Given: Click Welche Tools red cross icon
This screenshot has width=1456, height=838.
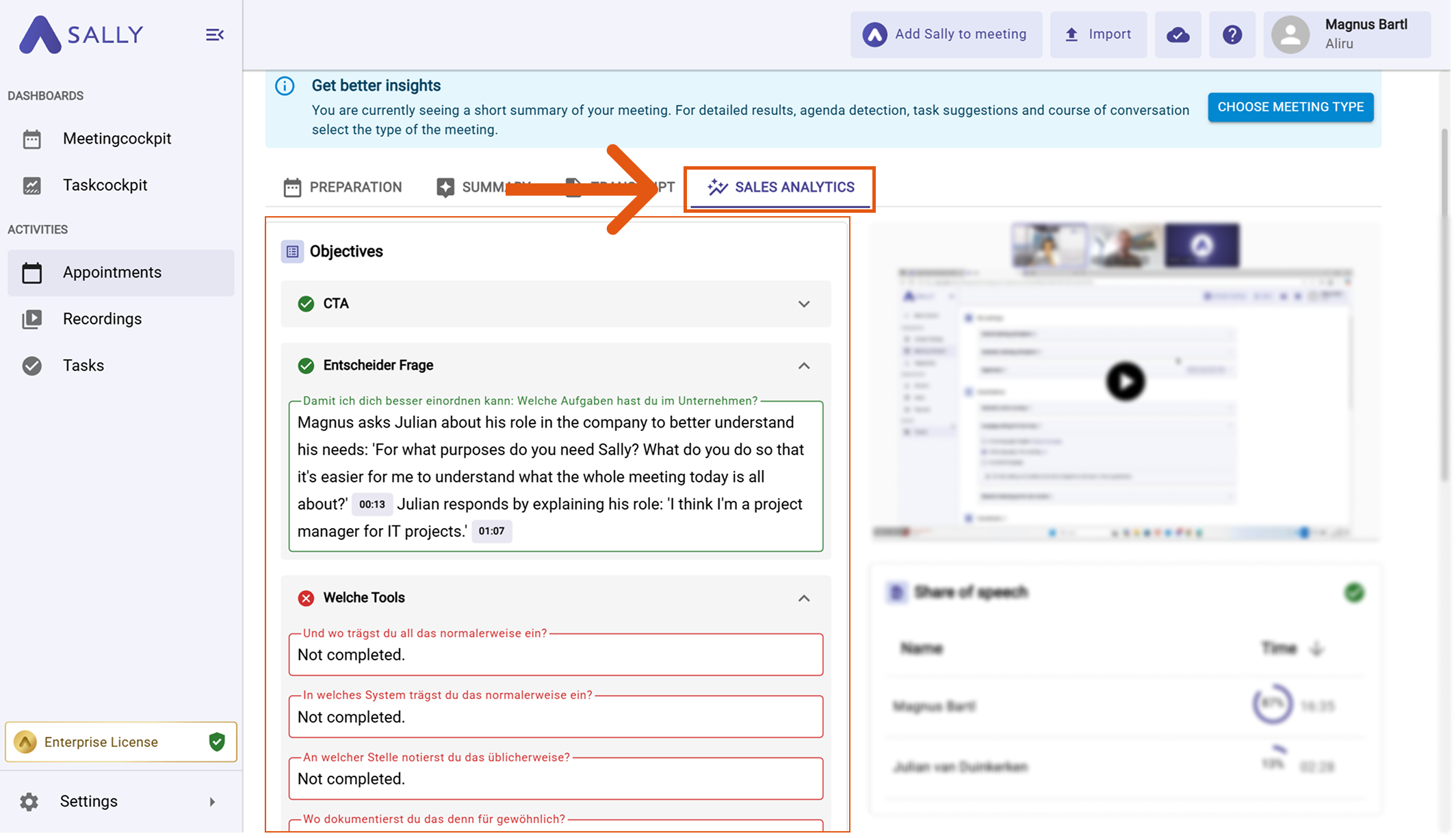Looking at the screenshot, I should (x=306, y=598).
